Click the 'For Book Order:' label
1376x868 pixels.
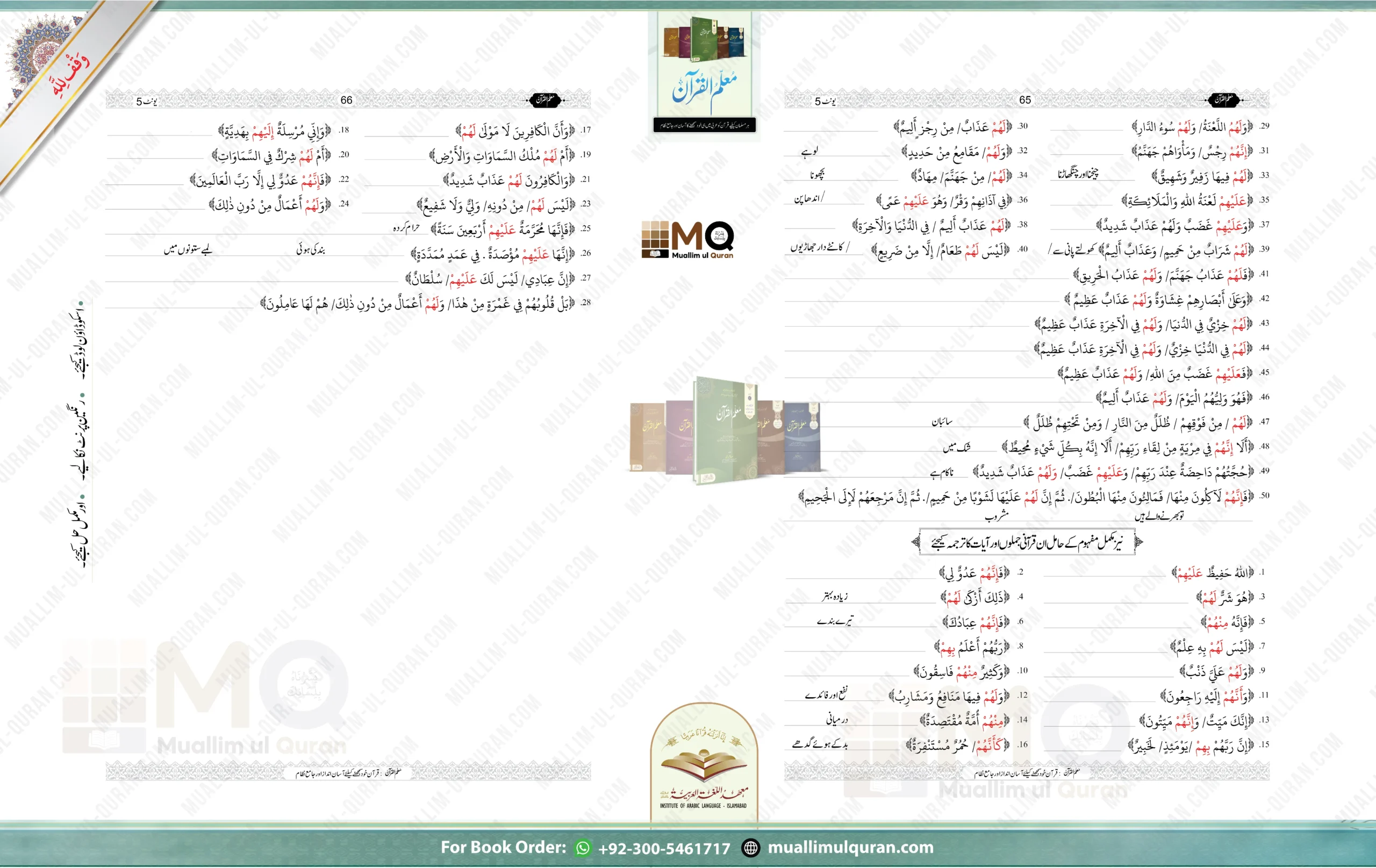[x=503, y=848]
